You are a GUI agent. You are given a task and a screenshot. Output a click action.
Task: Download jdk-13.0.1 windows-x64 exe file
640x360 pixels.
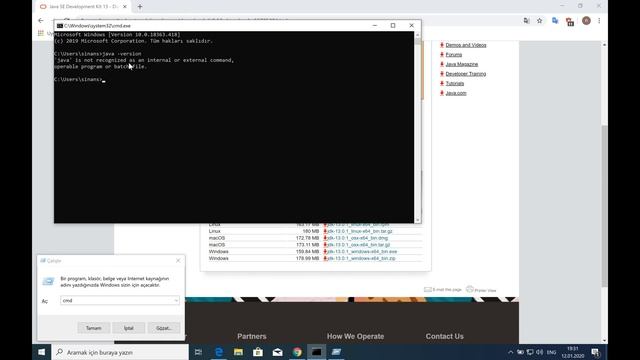[362, 251]
